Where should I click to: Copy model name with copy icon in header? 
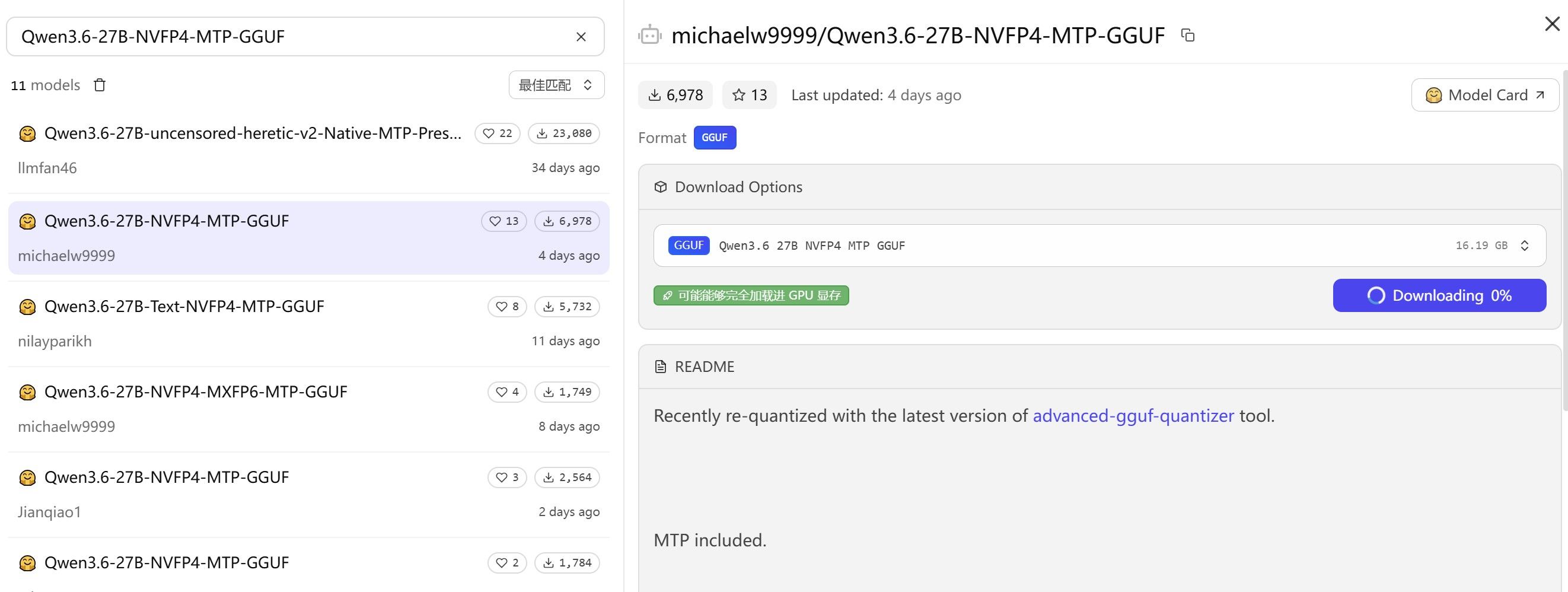[1188, 36]
